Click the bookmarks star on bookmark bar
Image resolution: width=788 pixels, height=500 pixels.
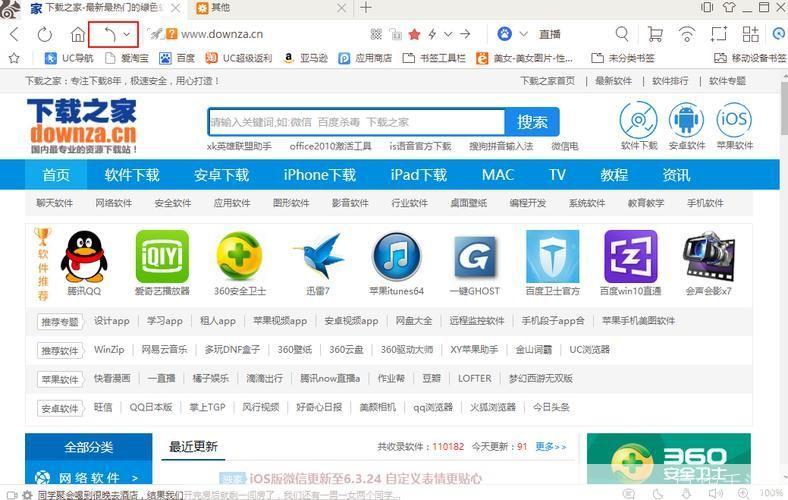[14, 58]
